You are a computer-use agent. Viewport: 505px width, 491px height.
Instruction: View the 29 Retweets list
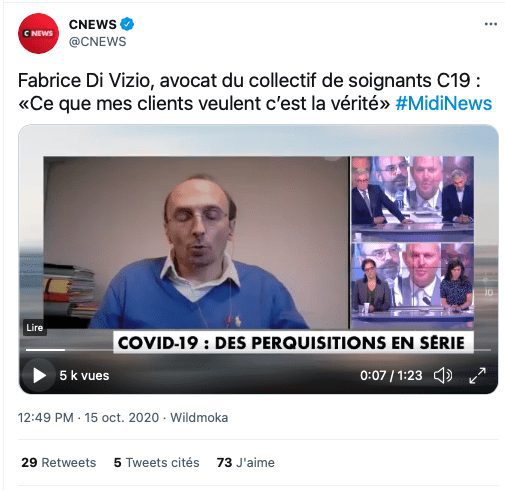(59, 463)
